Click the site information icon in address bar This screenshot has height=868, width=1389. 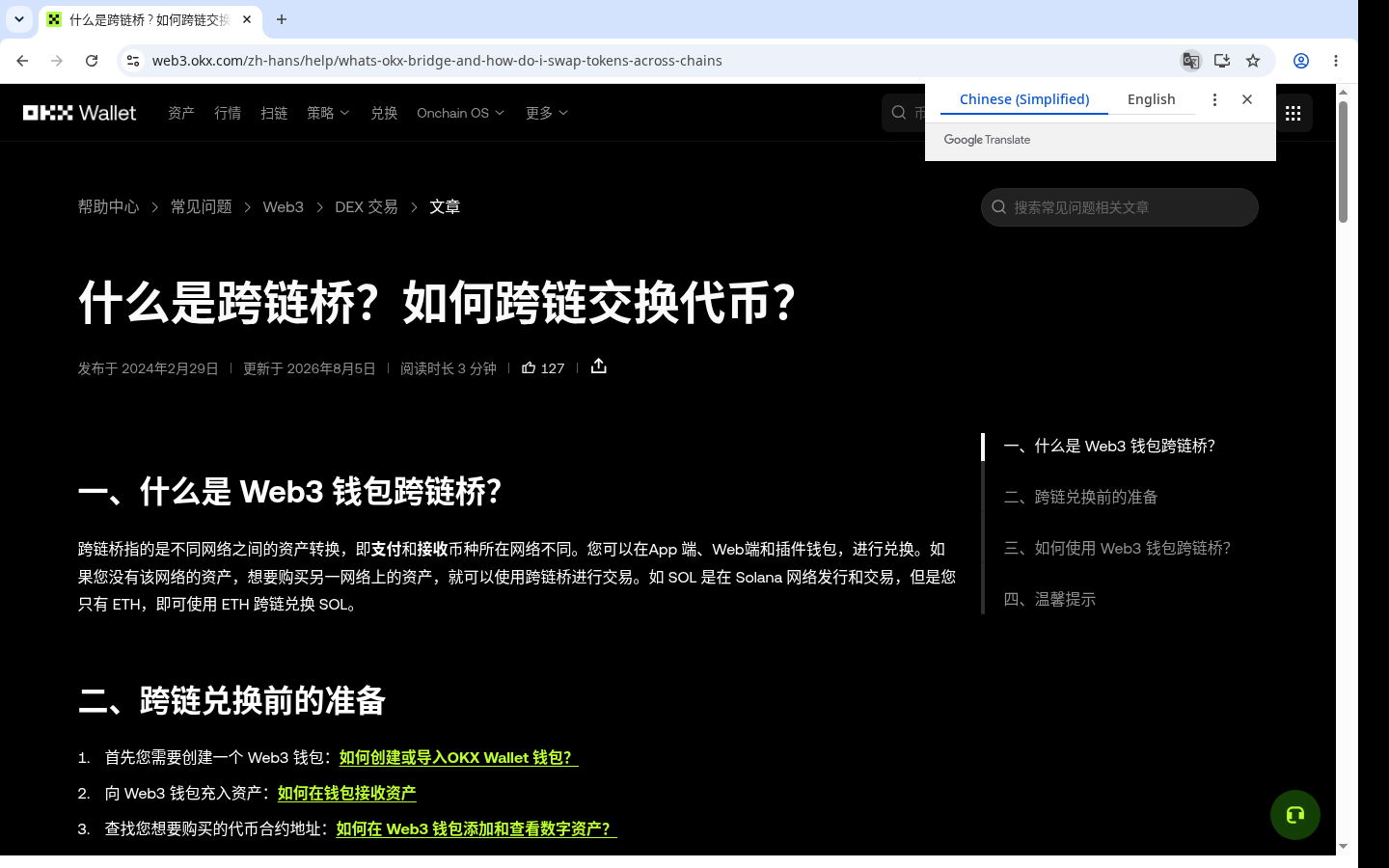coord(133,61)
